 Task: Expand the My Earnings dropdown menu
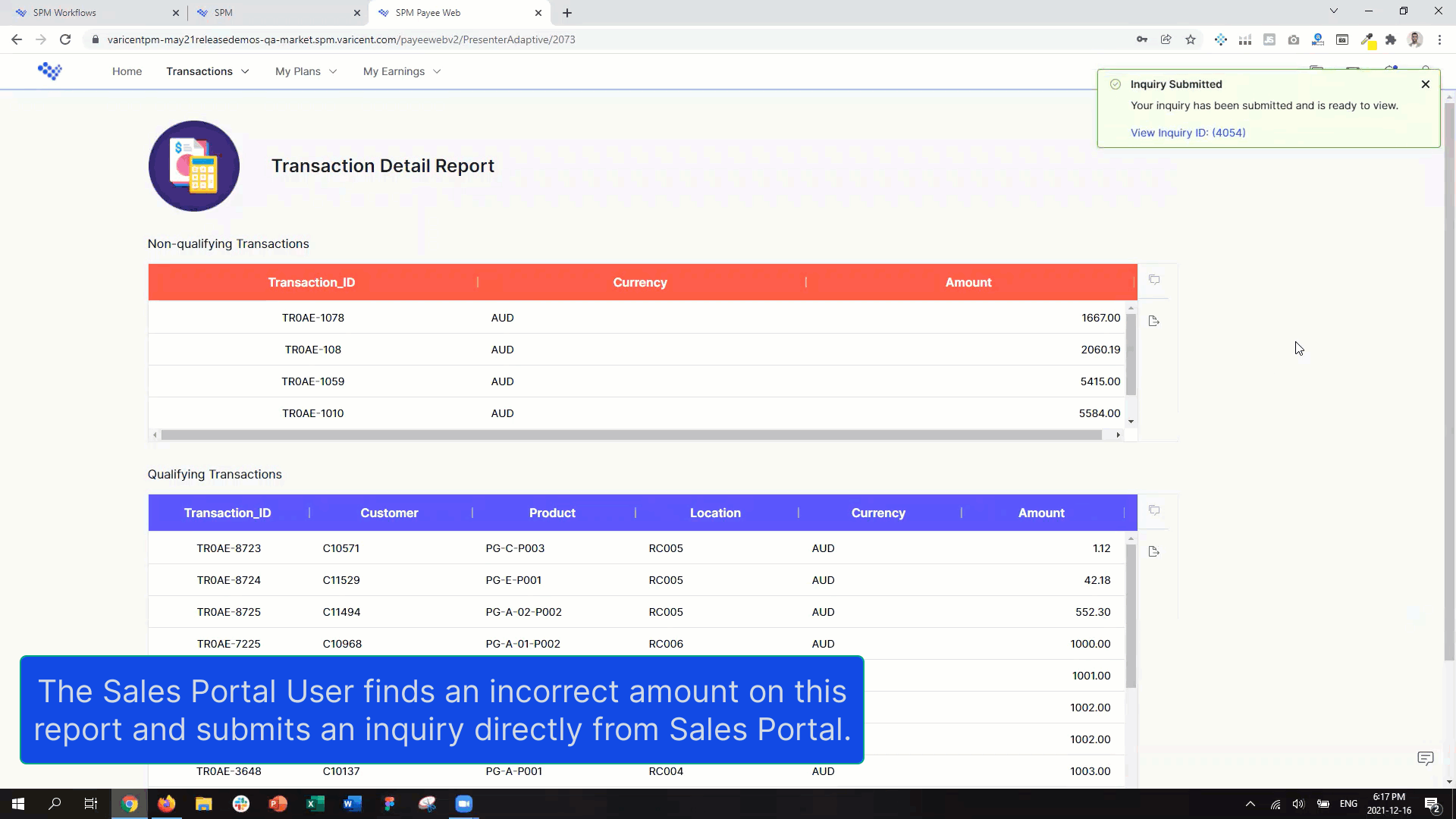click(401, 71)
